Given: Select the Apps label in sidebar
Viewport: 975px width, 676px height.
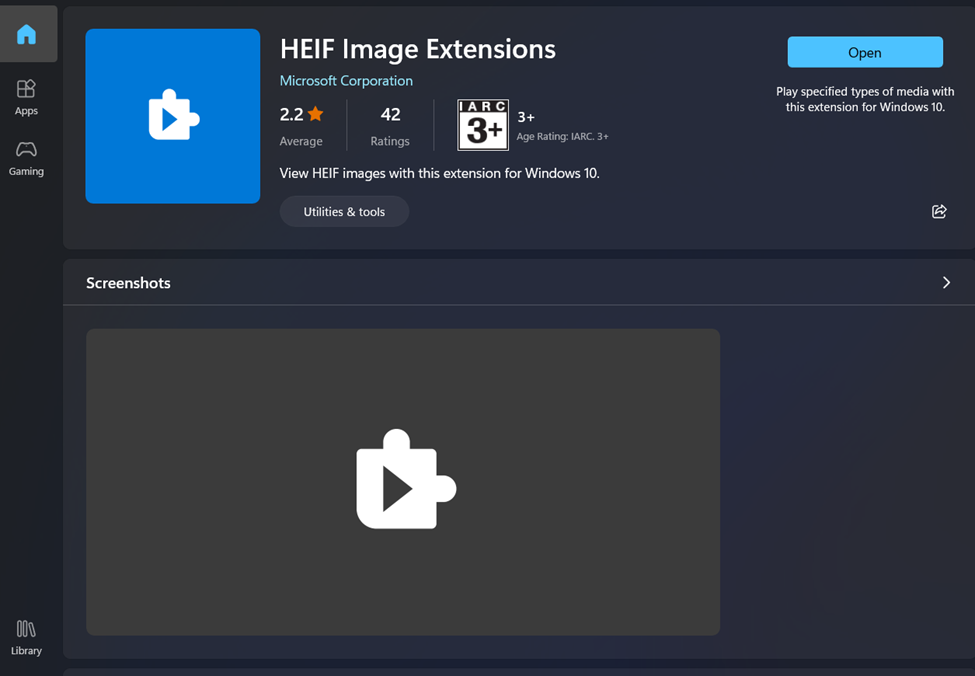Looking at the screenshot, I should tap(26, 111).
